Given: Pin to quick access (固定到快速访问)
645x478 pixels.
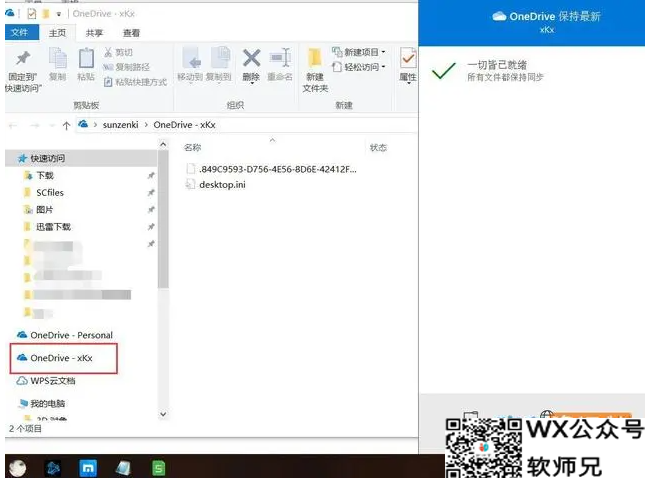Looking at the screenshot, I should [23, 71].
